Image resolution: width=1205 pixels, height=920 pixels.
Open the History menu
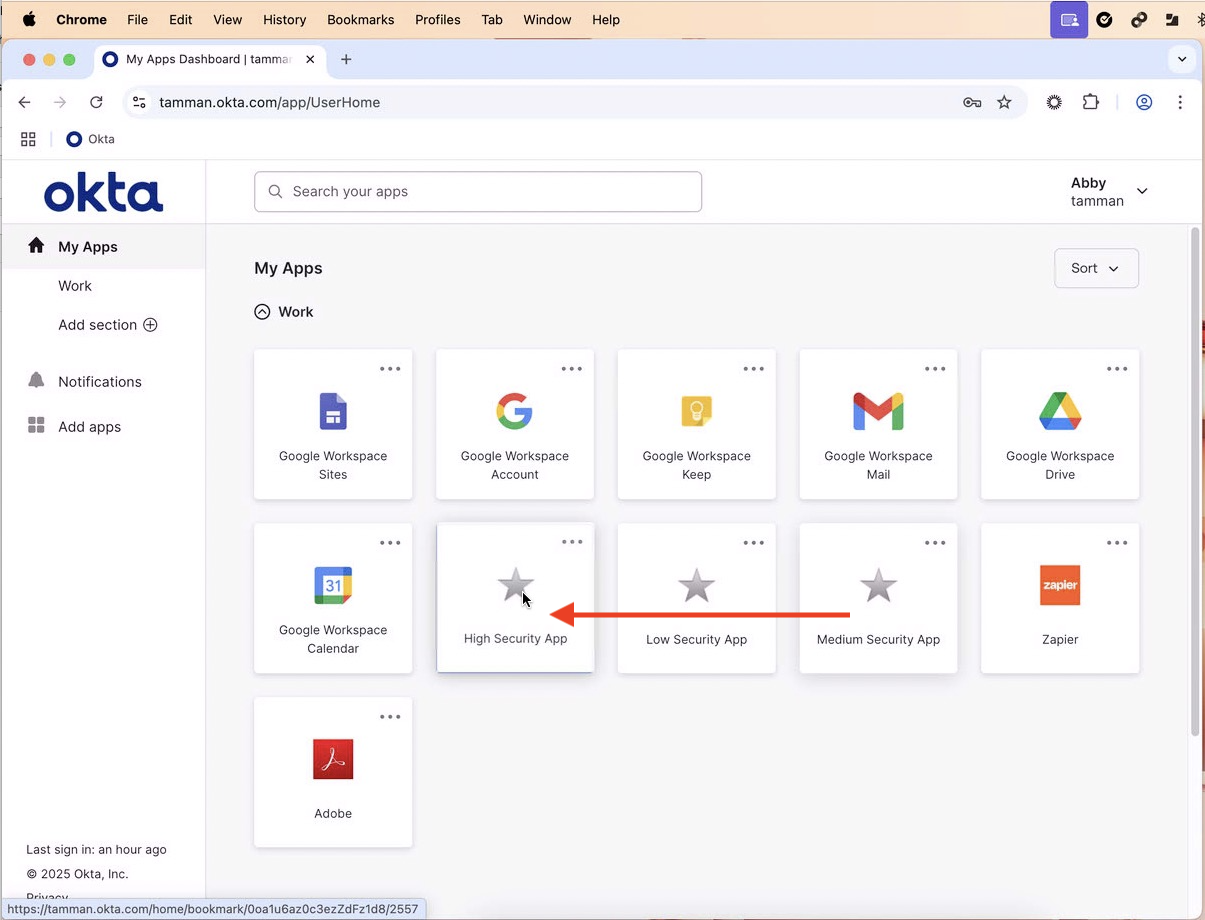pos(284,19)
